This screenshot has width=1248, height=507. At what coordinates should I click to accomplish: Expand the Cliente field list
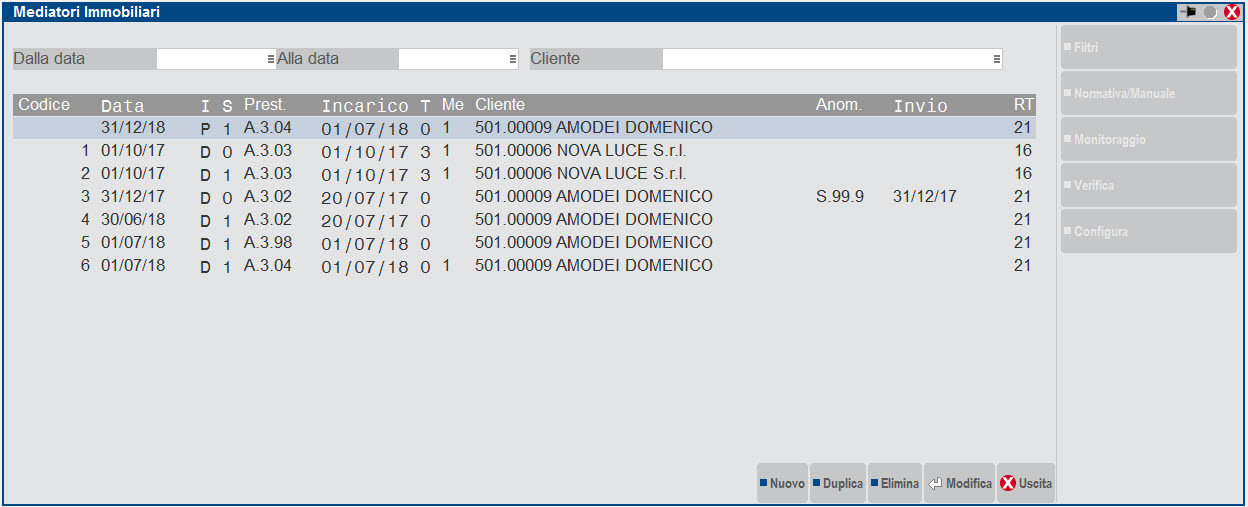(x=996, y=59)
